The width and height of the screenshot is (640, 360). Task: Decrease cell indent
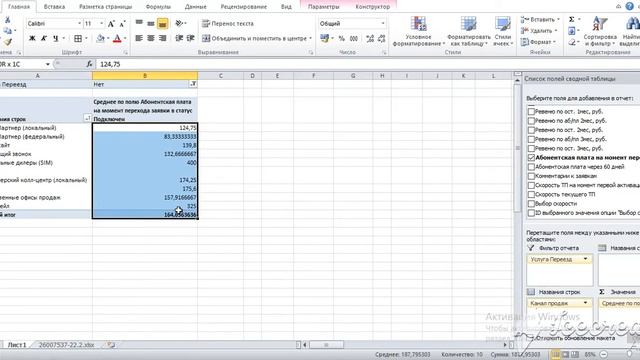(x=179, y=38)
